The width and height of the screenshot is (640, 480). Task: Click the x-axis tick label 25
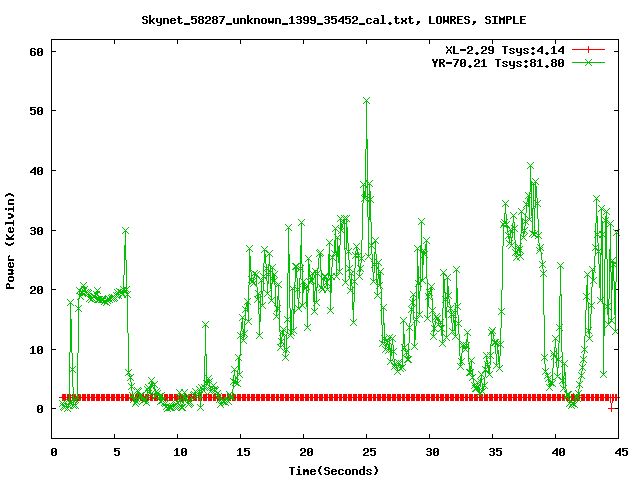pos(369,452)
